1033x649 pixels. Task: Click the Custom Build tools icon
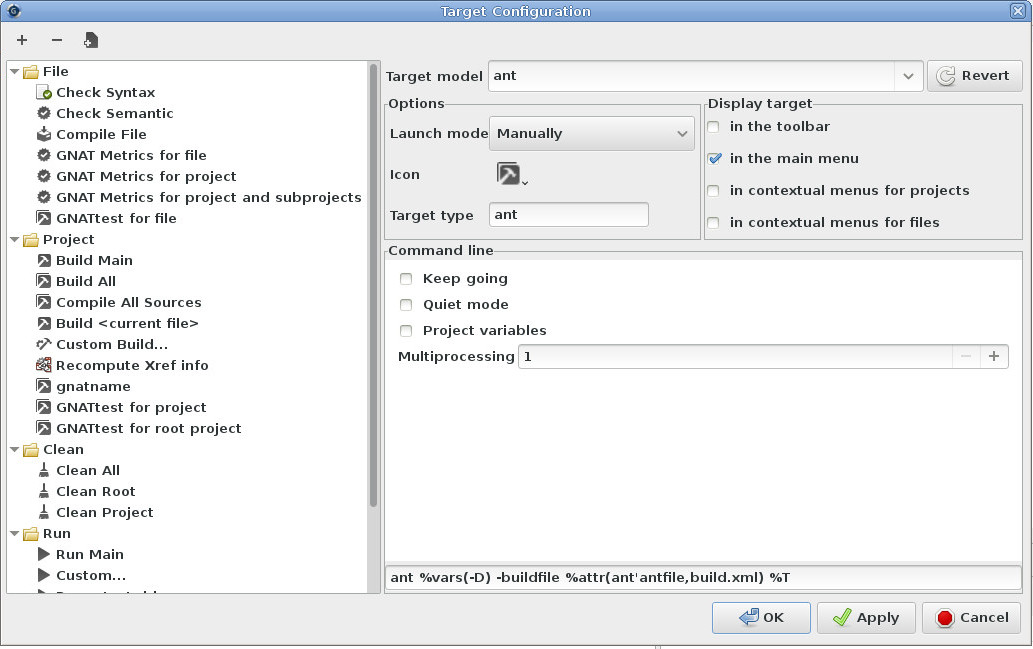tap(43, 344)
